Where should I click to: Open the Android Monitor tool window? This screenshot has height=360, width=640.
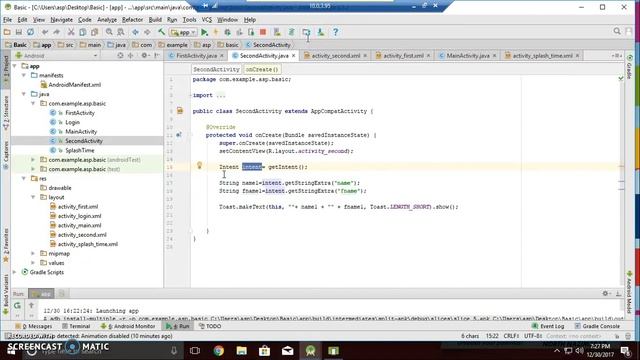pos(128,326)
